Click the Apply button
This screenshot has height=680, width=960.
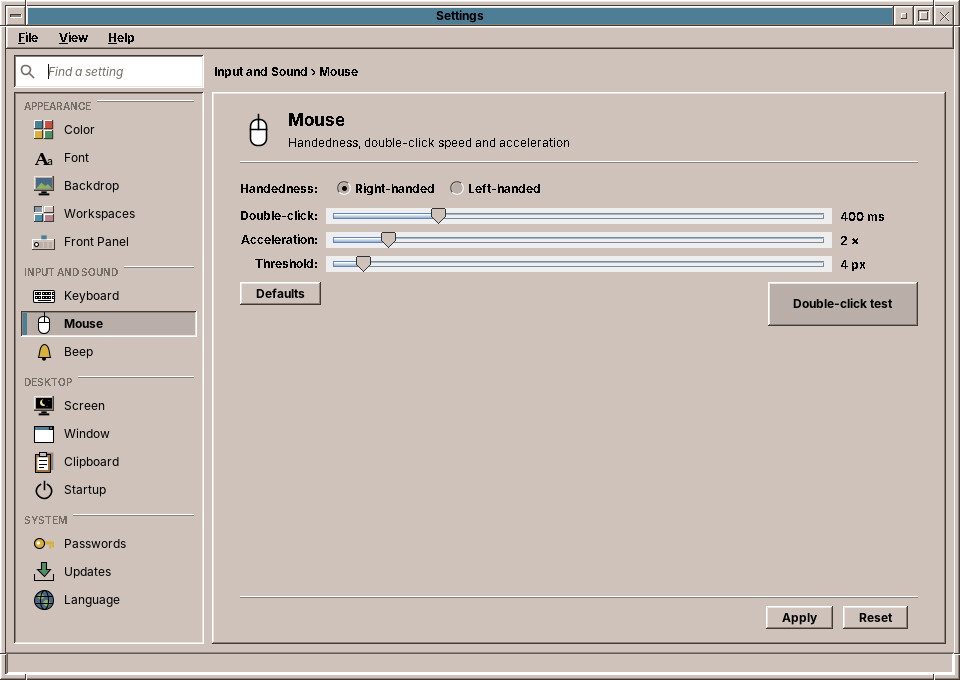click(x=799, y=618)
